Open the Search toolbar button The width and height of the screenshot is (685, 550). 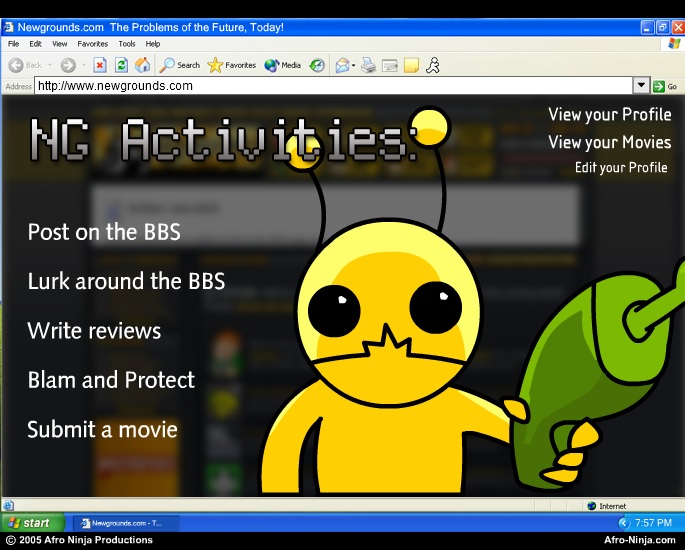pyautogui.click(x=180, y=66)
